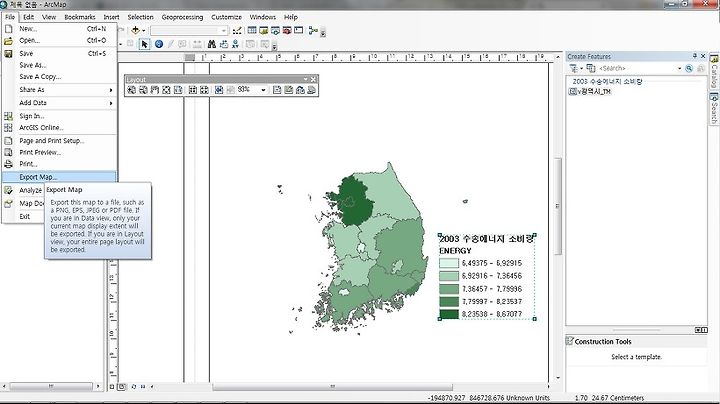Click Exit in the File menu
The image size is (720, 404).
coord(25,216)
